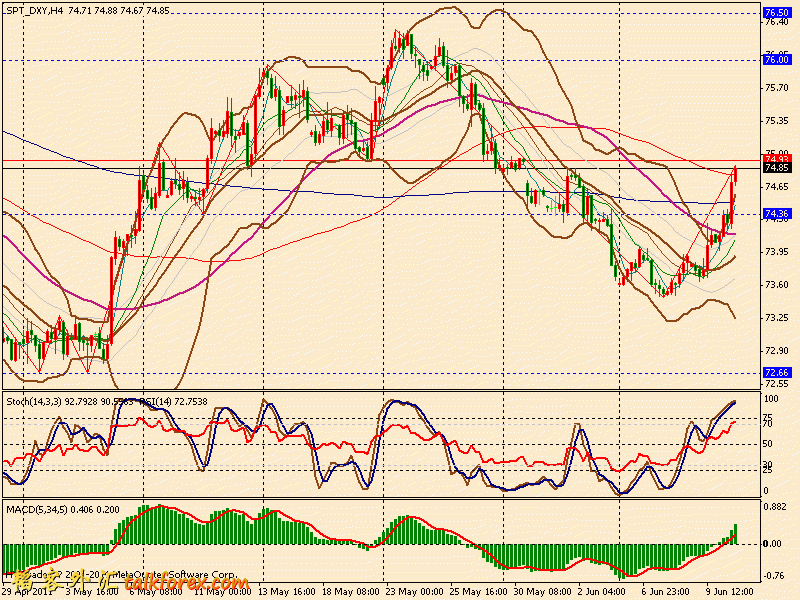The width and height of the screenshot is (800, 600).
Task: Click the 72.55 price axis label
Action: (777, 384)
